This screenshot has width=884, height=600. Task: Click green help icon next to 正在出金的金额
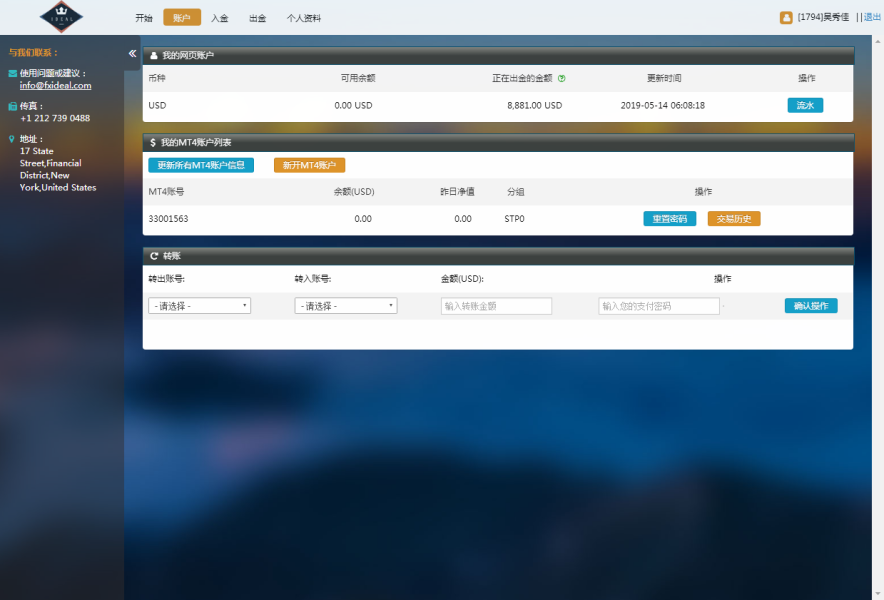(562, 78)
